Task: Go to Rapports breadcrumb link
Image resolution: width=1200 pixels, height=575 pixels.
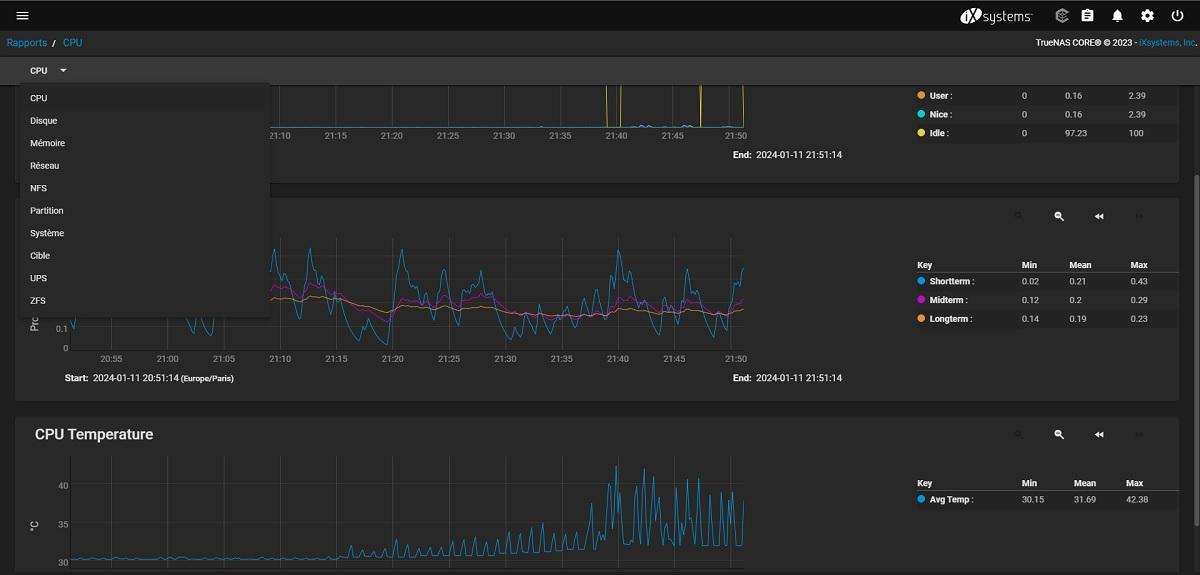Action: pyautogui.click(x=27, y=43)
